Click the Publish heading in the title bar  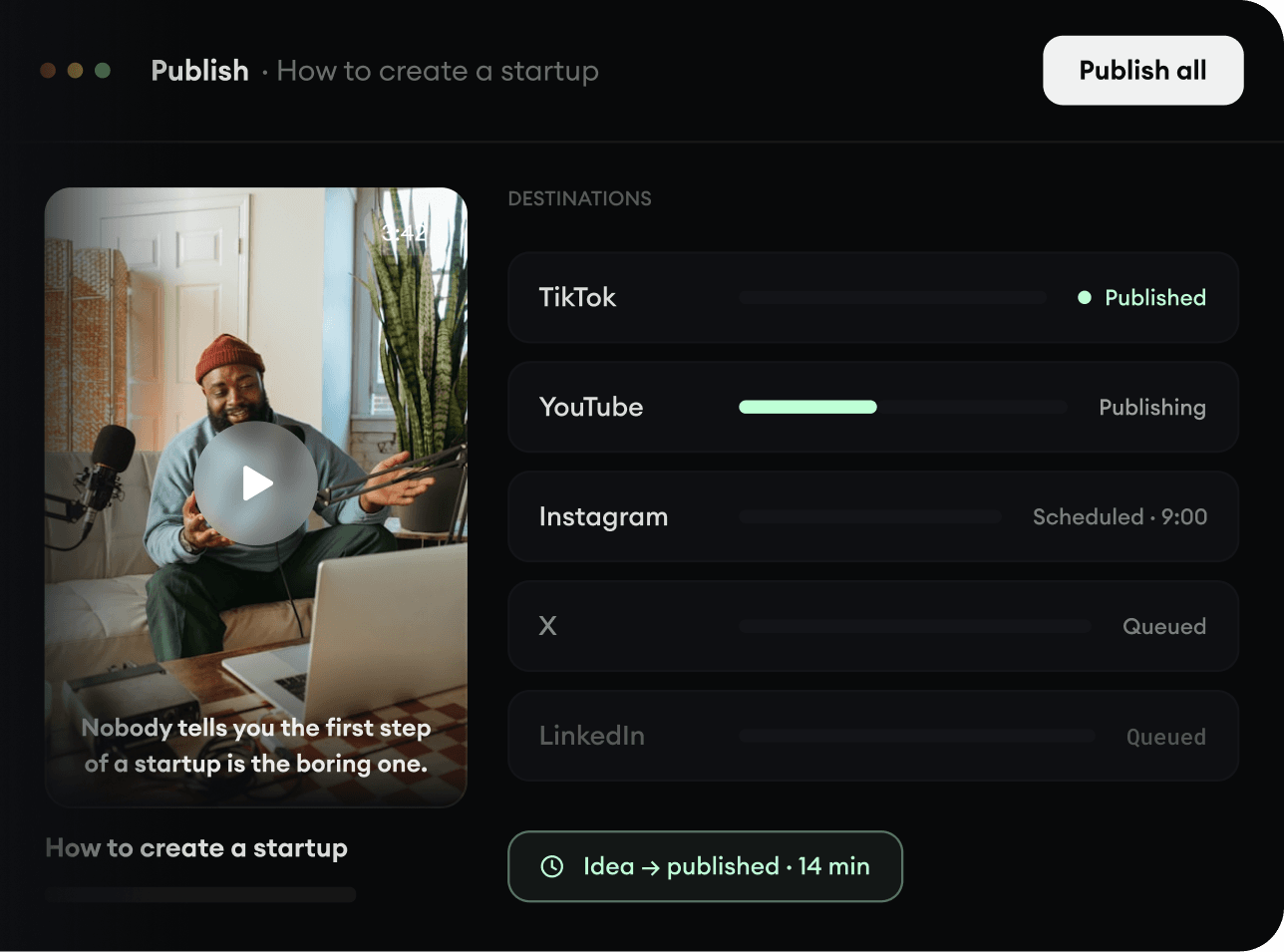pyautogui.click(x=200, y=71)
